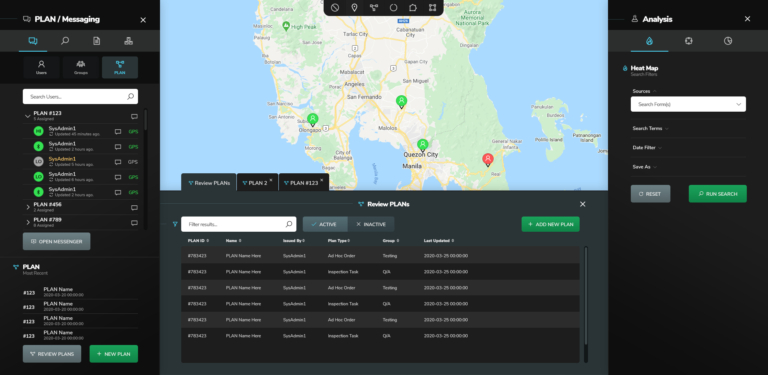Expand the PLAN #789 group
Viewport: 768px width, 375px height.
click(x=27, y=223)
